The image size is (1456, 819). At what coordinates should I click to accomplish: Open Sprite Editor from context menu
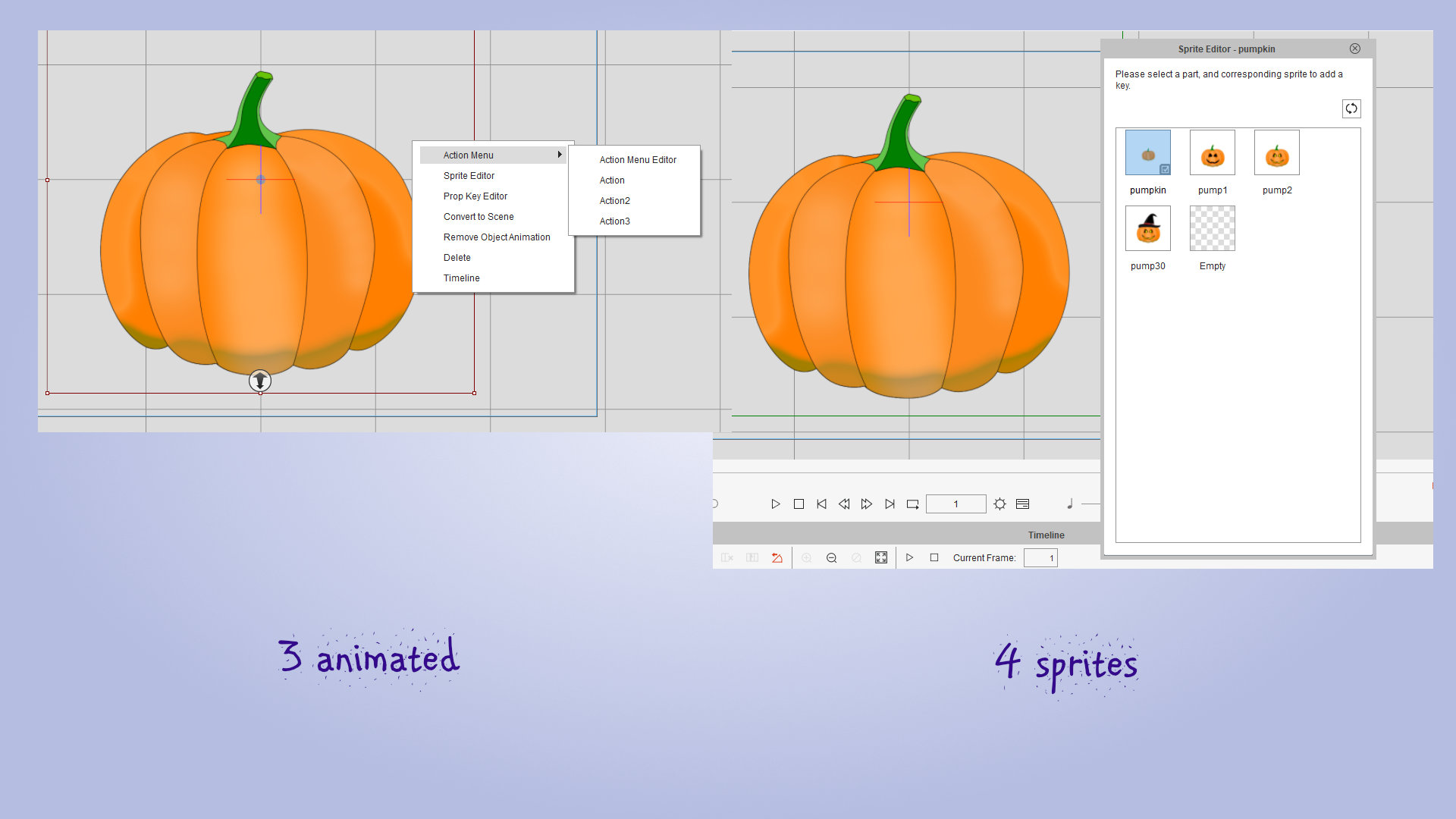click(469, 176)
